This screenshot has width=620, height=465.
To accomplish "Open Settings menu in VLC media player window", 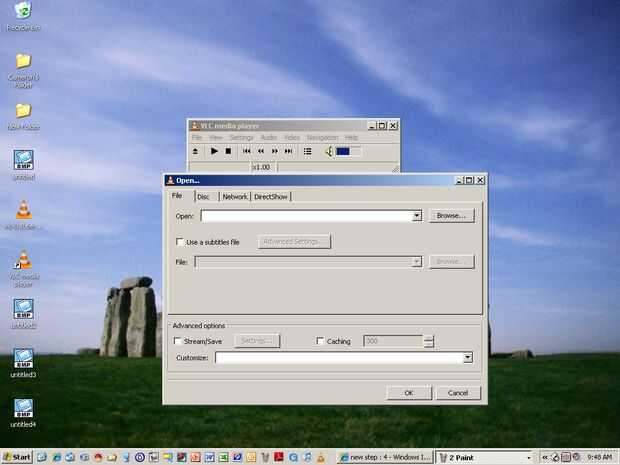I will pyautogui.click(x=241, y=137).
